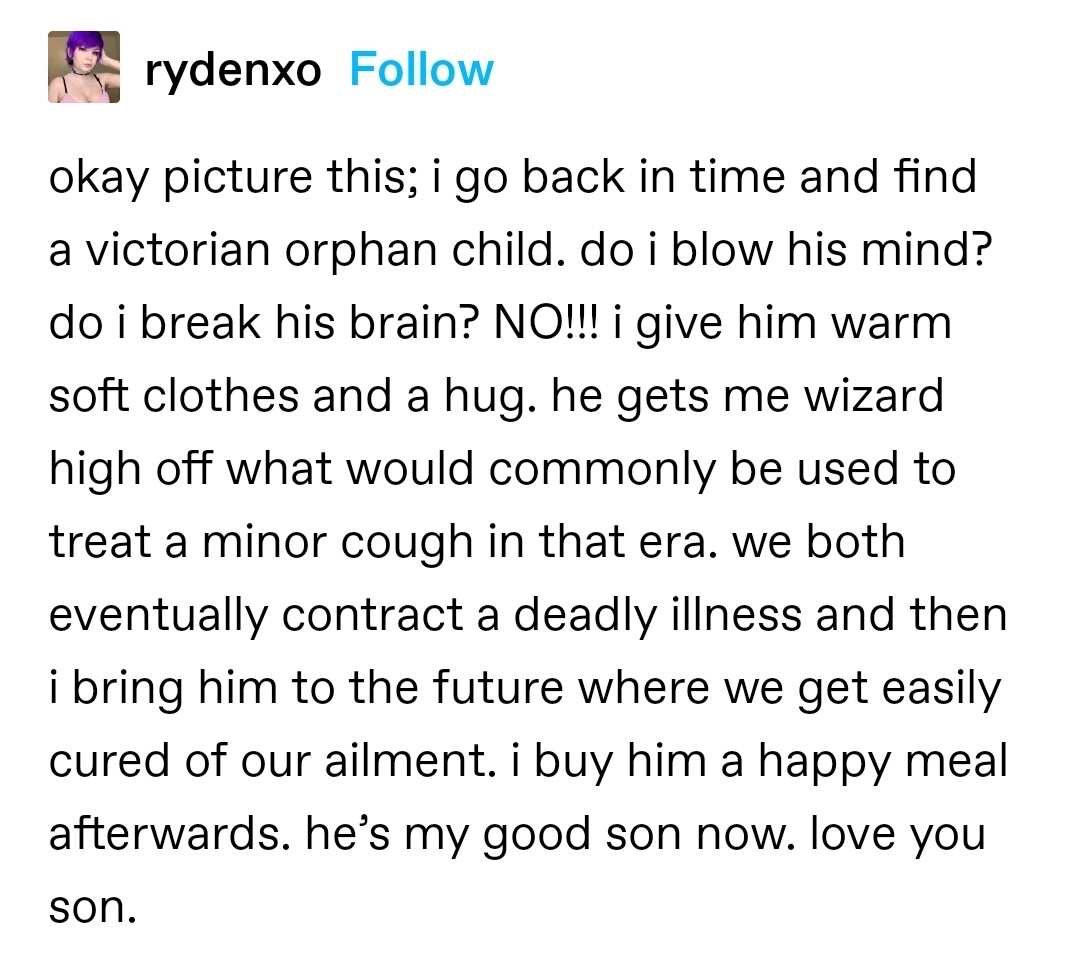
Task: Click the words "love you" in the post
Action: (x=896, y=834)
